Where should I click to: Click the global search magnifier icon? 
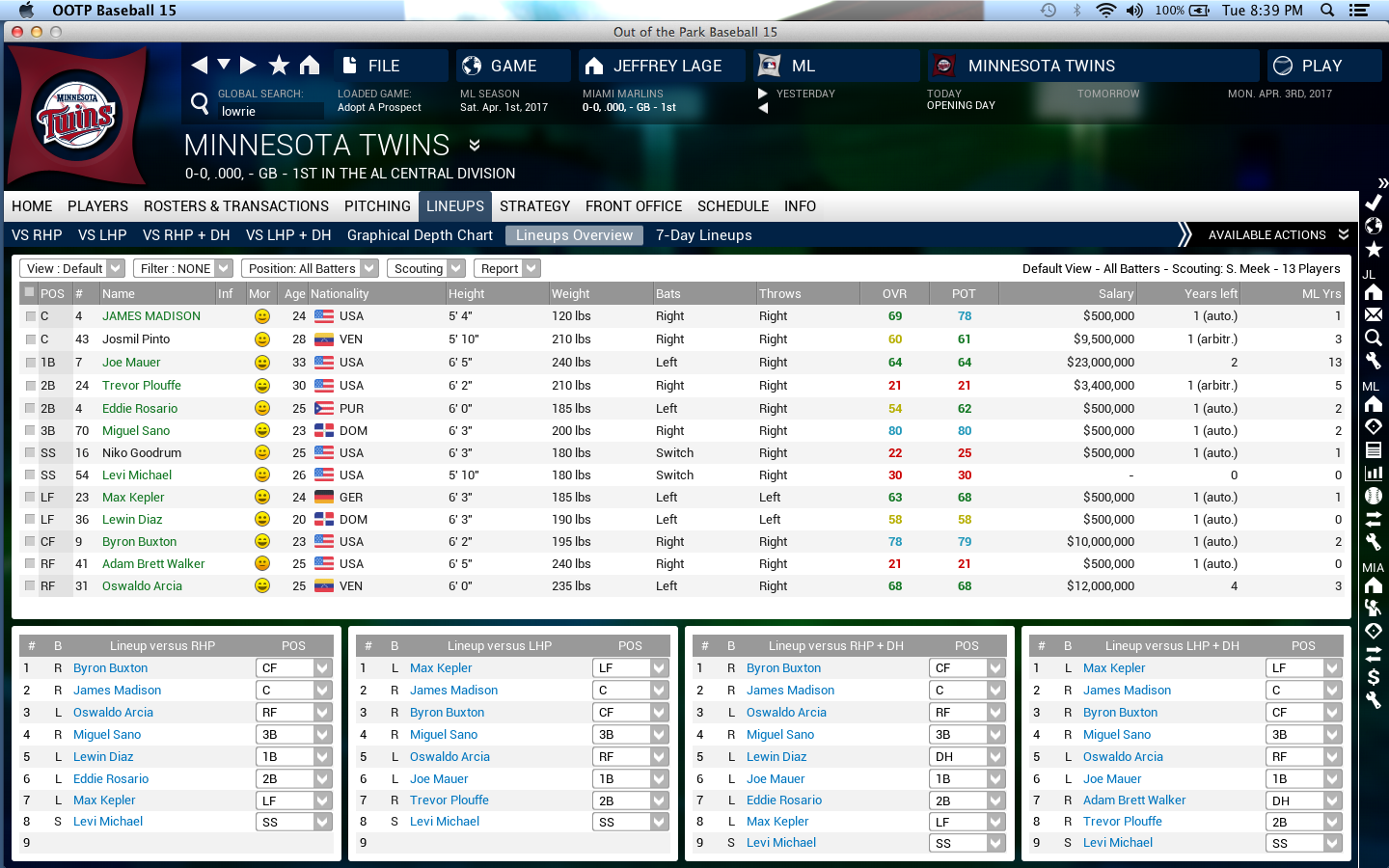(x=200, y=103)
